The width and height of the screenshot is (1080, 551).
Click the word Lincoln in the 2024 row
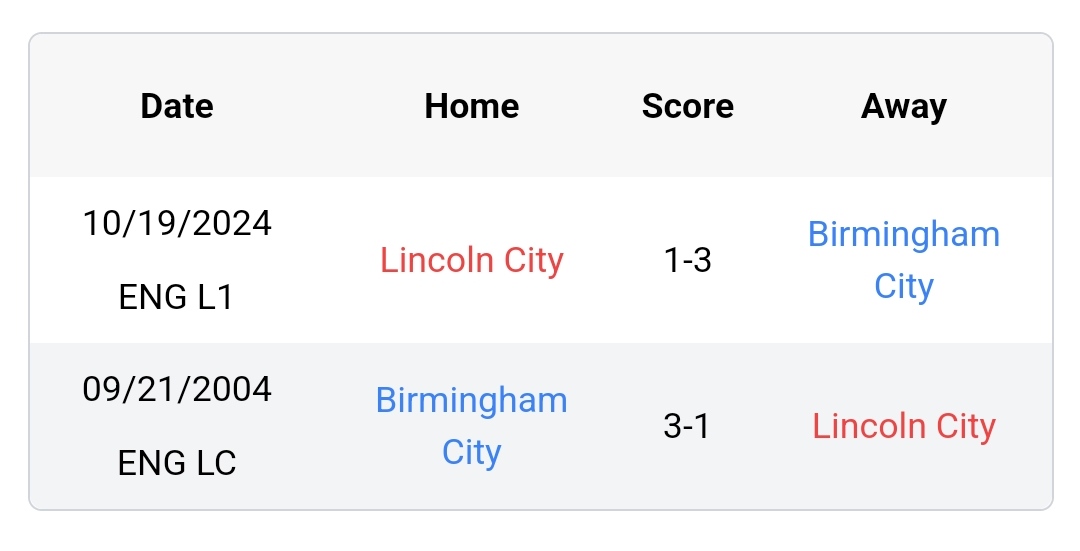[x=435, y=260]
